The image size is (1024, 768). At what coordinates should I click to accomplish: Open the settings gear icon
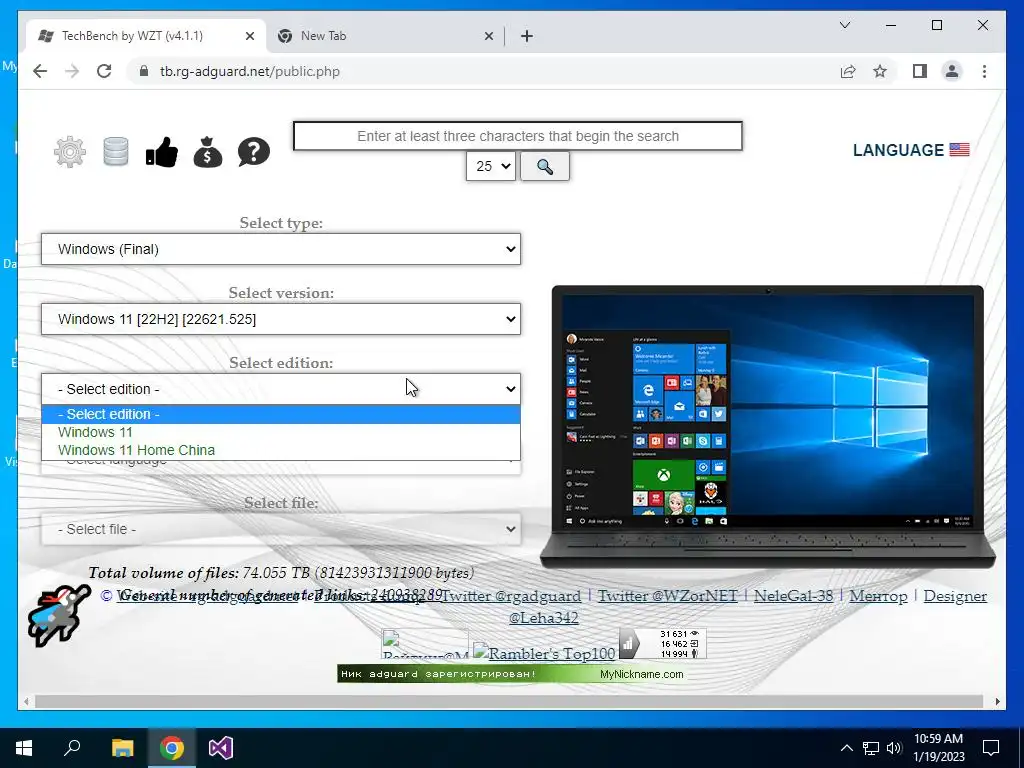tap(70, 152)
